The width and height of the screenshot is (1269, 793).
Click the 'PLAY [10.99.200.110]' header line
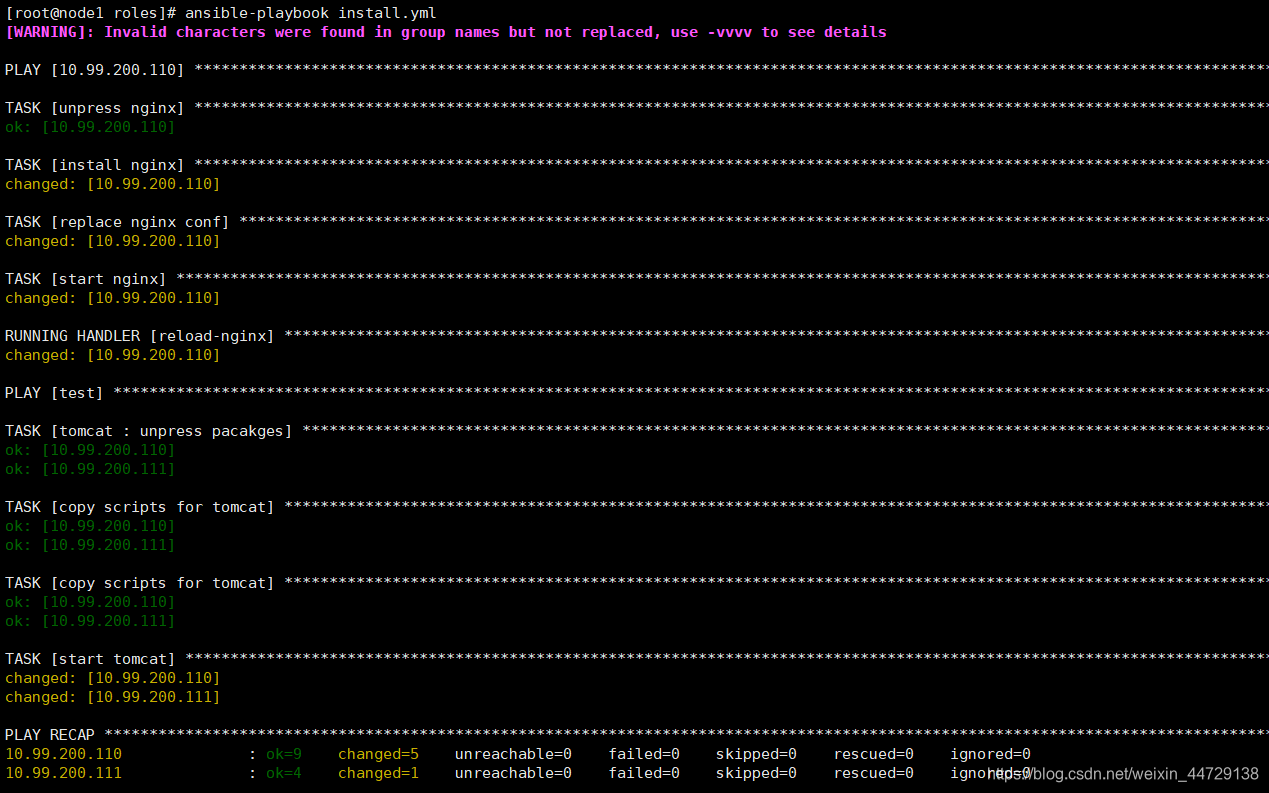point(636,70)
